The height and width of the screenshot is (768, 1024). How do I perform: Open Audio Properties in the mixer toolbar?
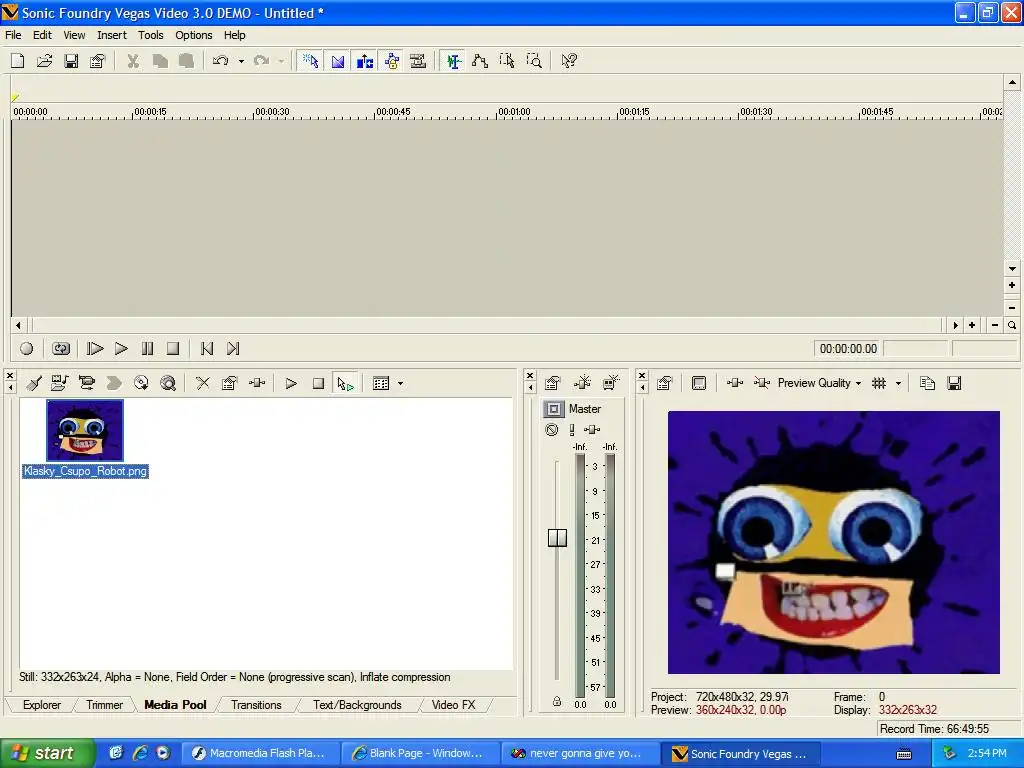pos(552,383)
